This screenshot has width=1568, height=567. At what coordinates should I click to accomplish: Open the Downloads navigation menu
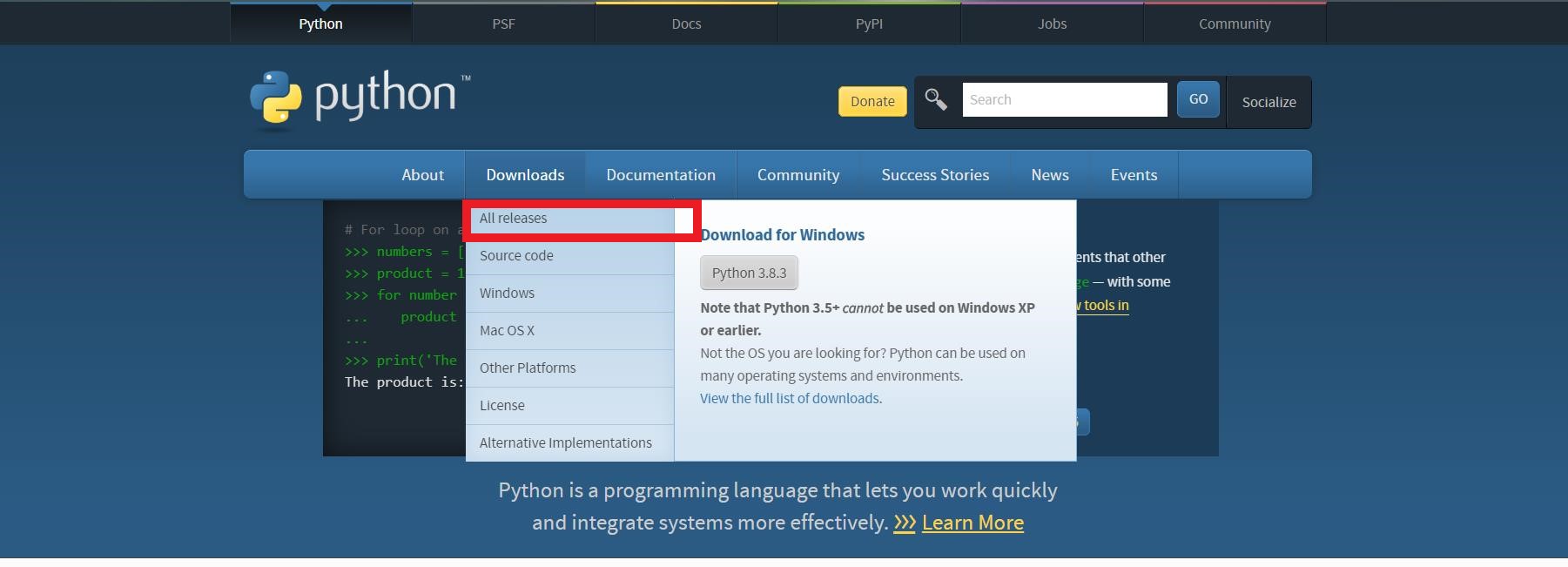pos(525,174)
